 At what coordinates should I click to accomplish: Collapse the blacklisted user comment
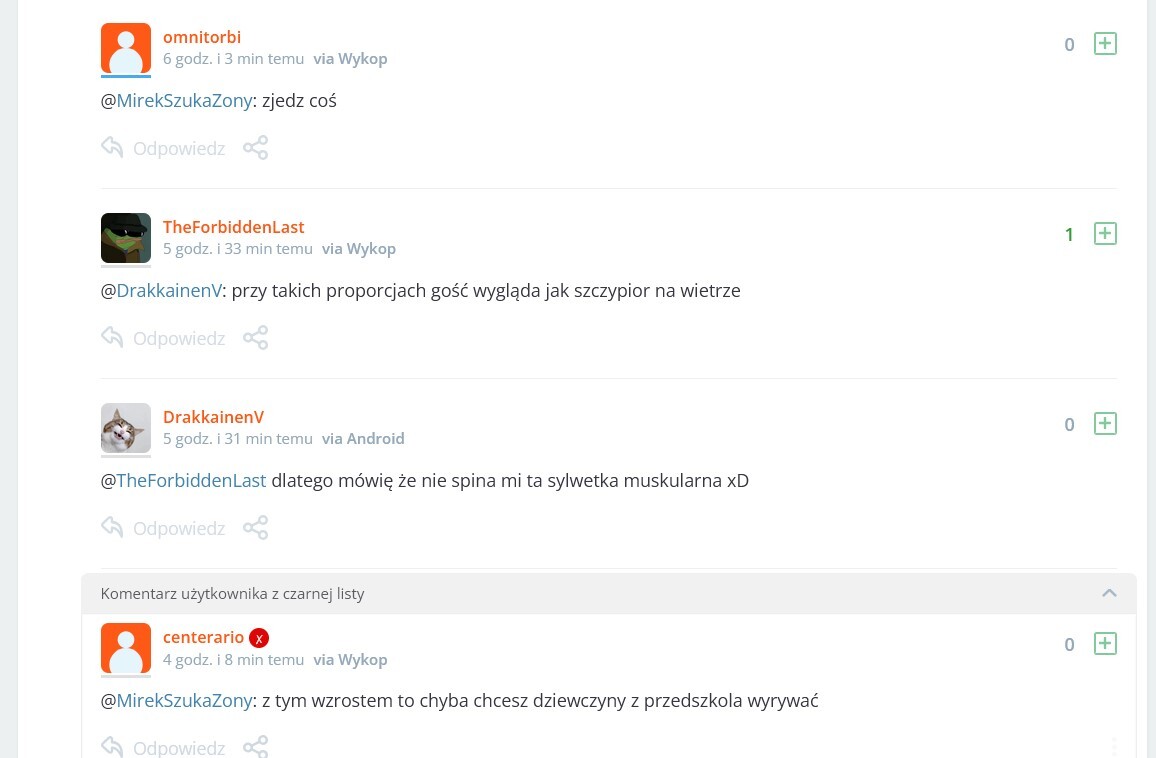point(1109,593)
